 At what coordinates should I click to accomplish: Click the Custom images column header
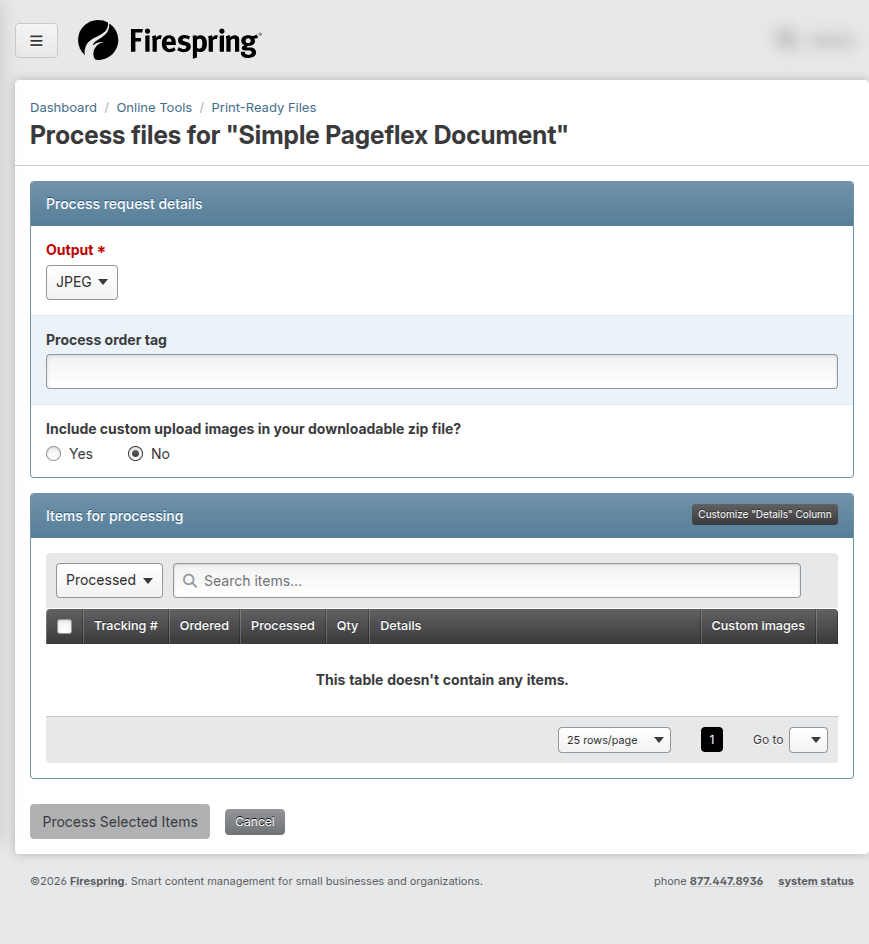[x=758, y=626]
